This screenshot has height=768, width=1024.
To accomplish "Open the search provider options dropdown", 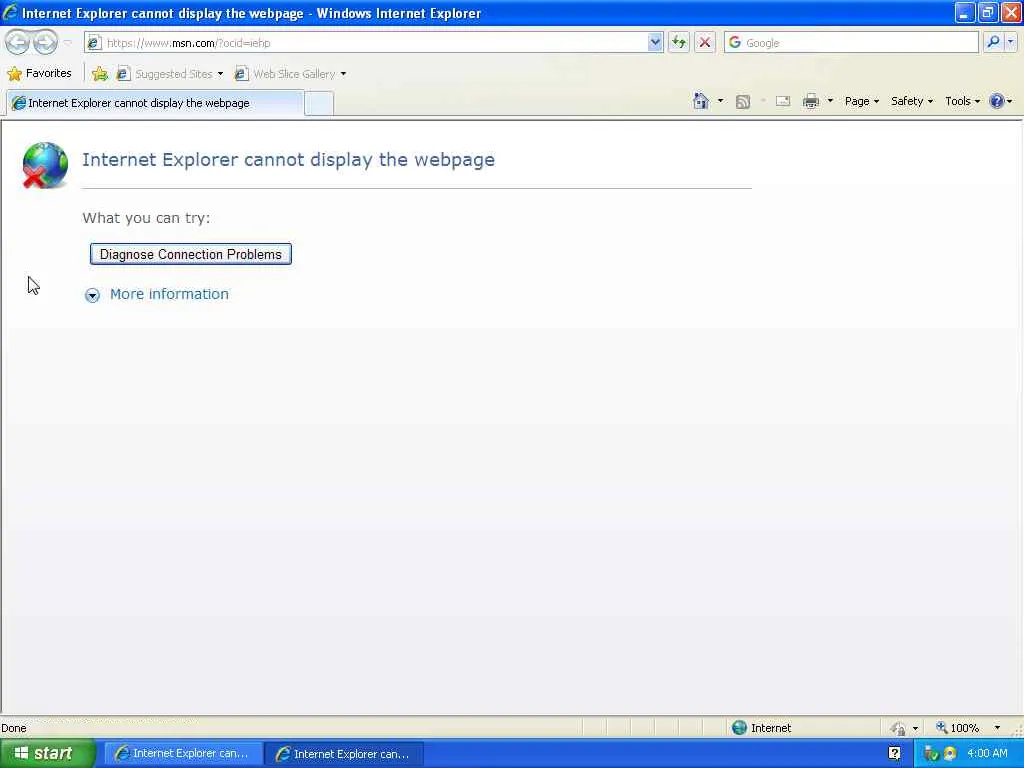I will (1010, 42).
